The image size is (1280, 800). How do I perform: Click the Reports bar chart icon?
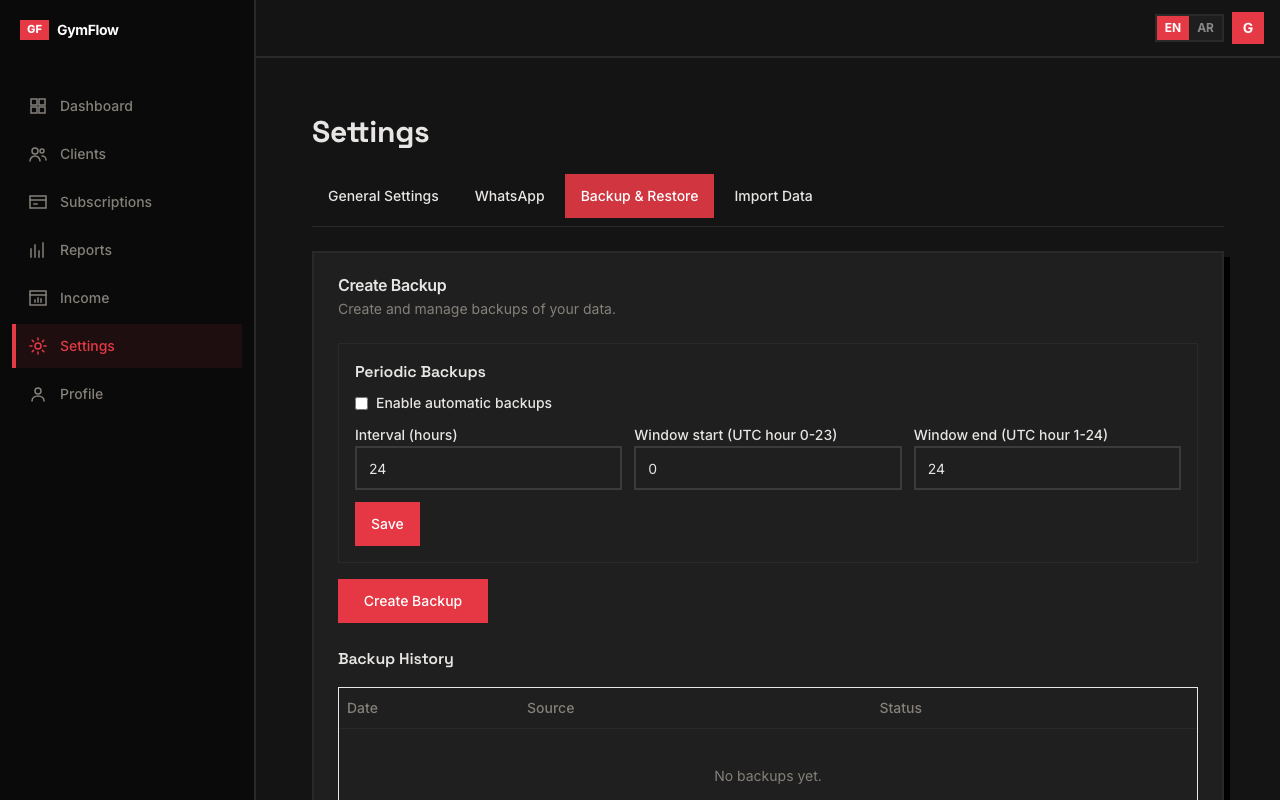(38, 250)
